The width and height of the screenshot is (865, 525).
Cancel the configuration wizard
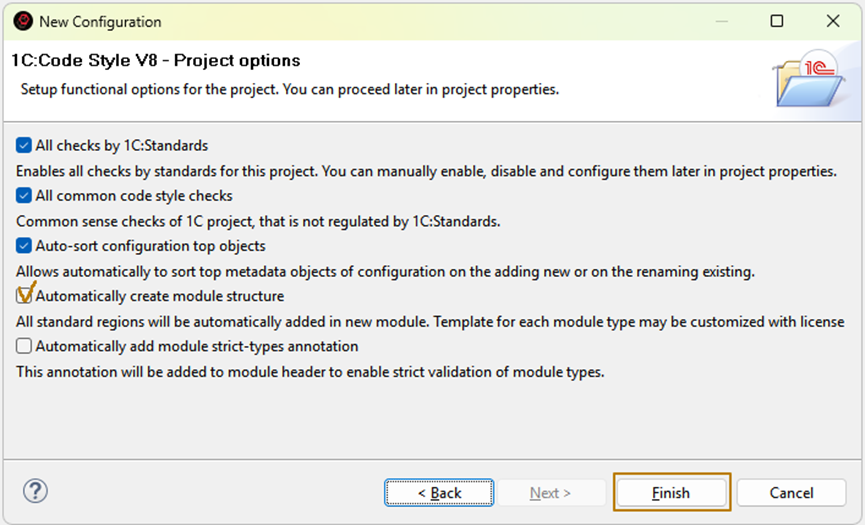pyautogui.click(x=791, y=493)
